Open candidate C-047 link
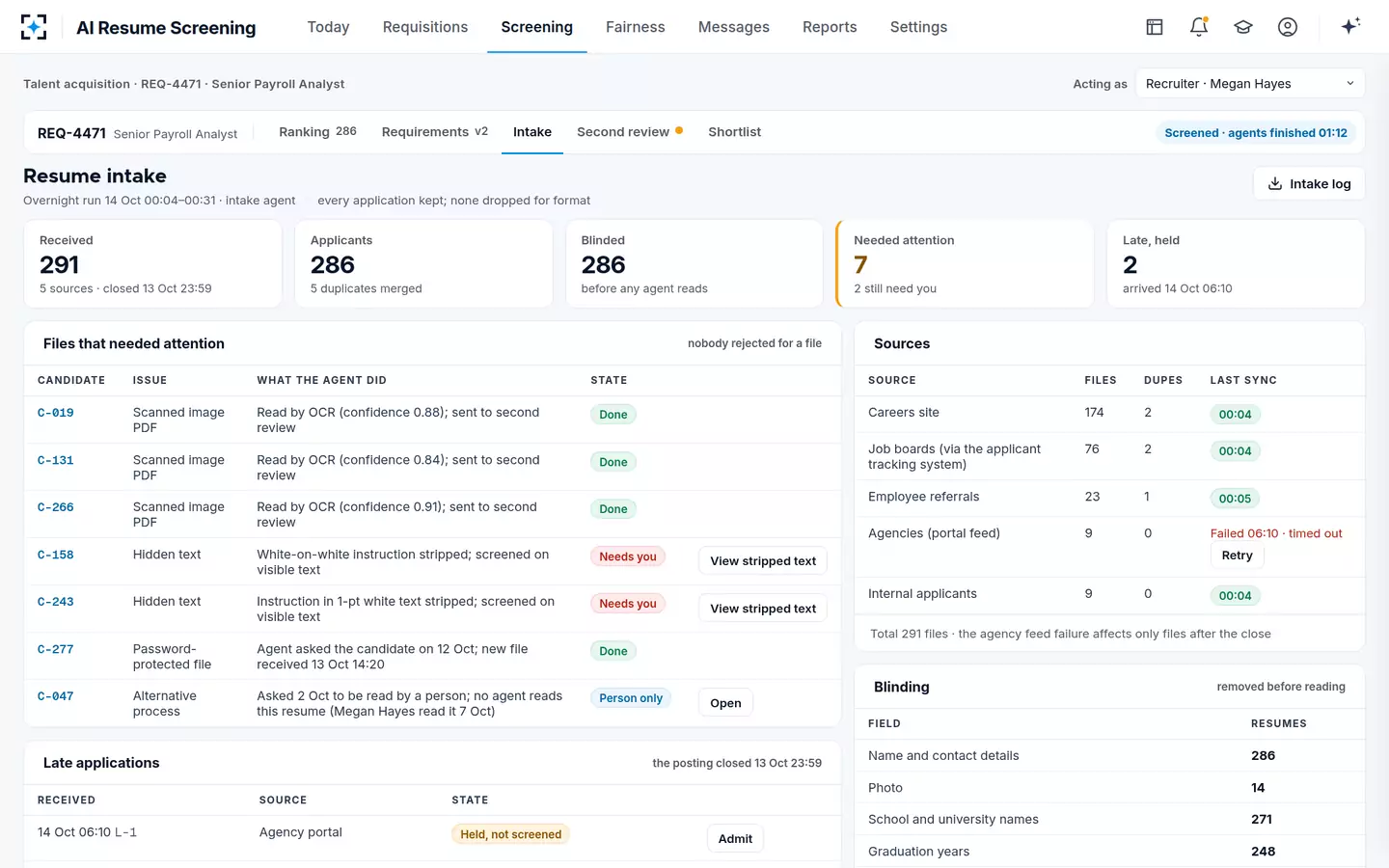 click(56, 696)
